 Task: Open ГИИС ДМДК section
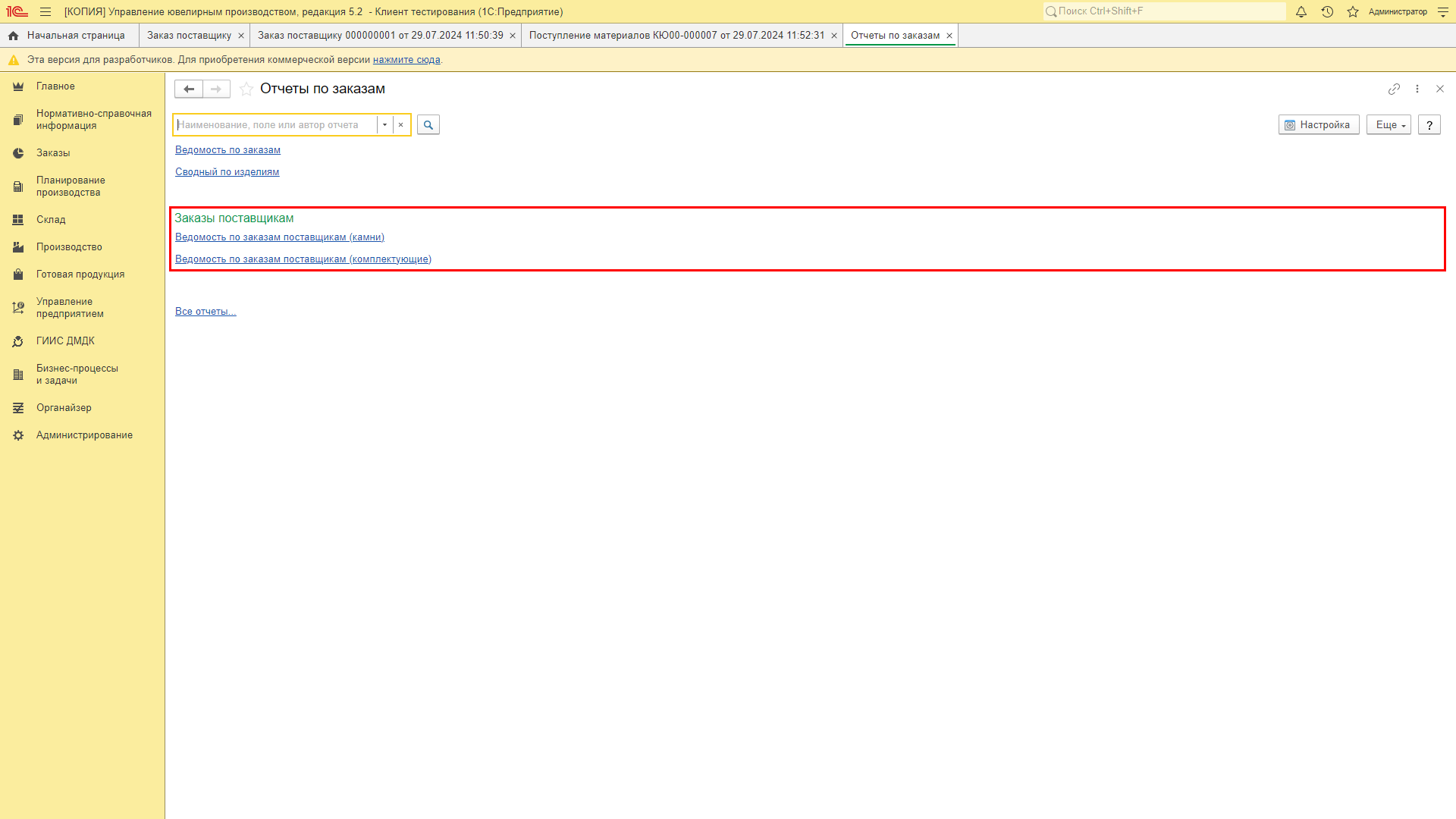(82, 341)
